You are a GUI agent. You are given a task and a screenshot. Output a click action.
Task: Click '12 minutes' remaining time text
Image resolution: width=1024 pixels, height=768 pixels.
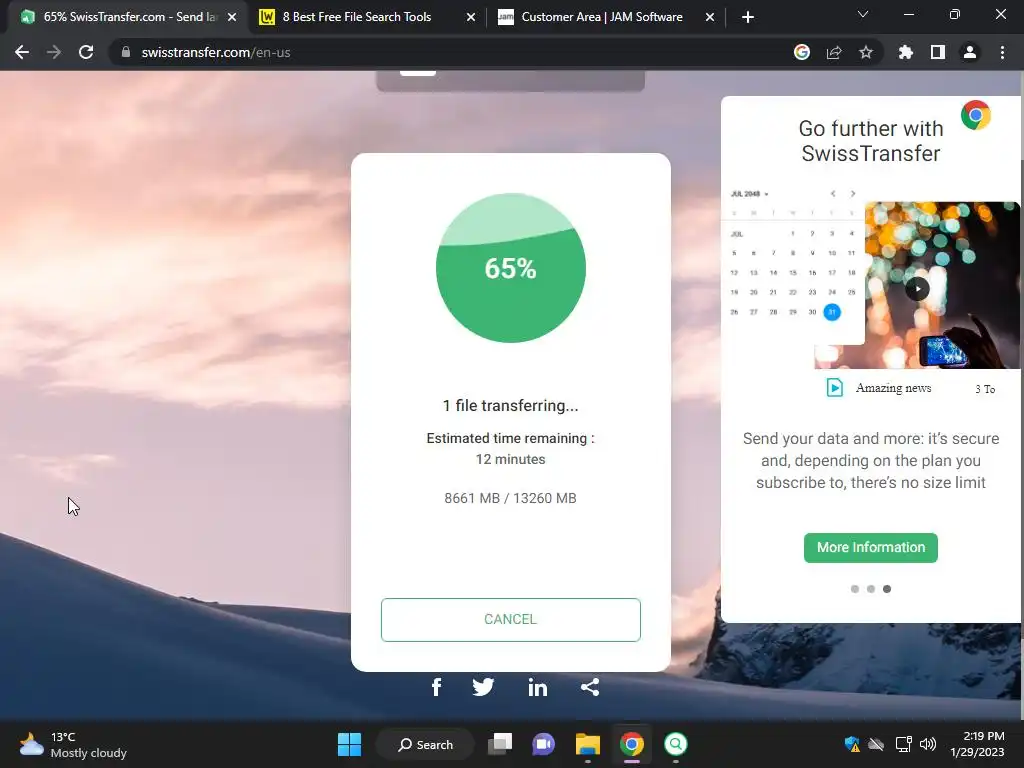coord(511,459)
